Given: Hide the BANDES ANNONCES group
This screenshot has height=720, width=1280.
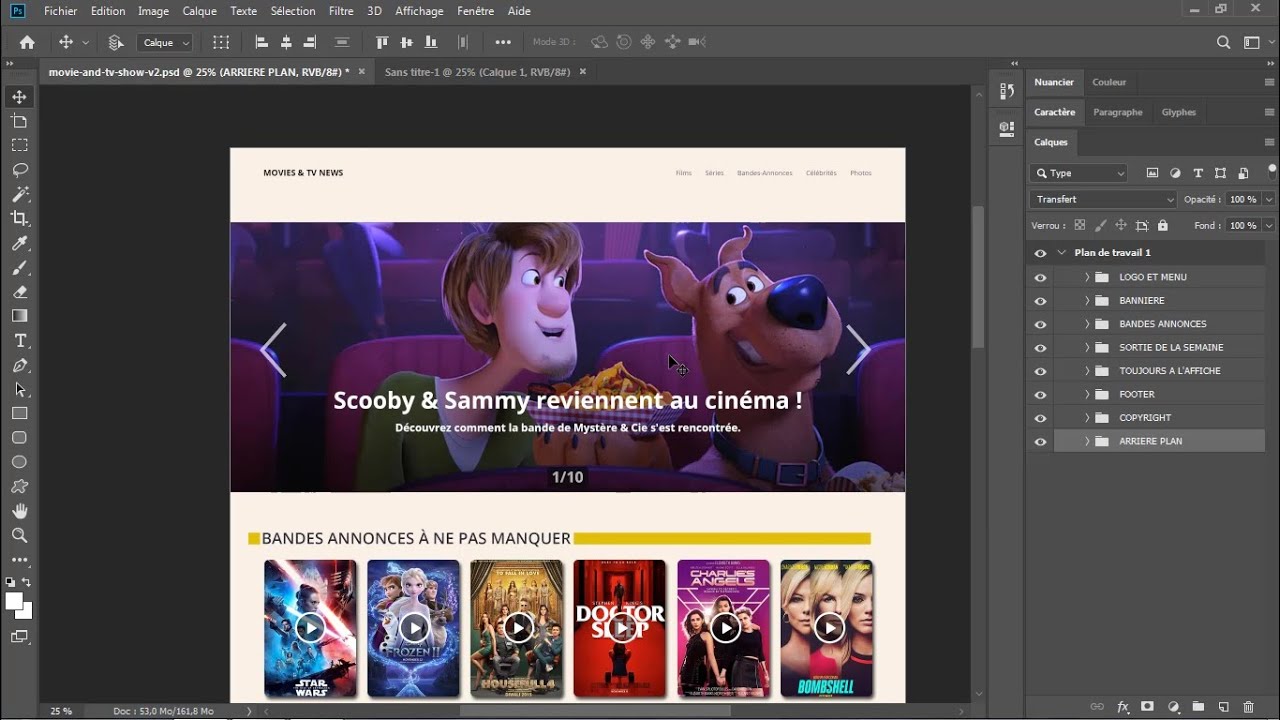Looking at the screenshot, I should [x=1040, y=324].
